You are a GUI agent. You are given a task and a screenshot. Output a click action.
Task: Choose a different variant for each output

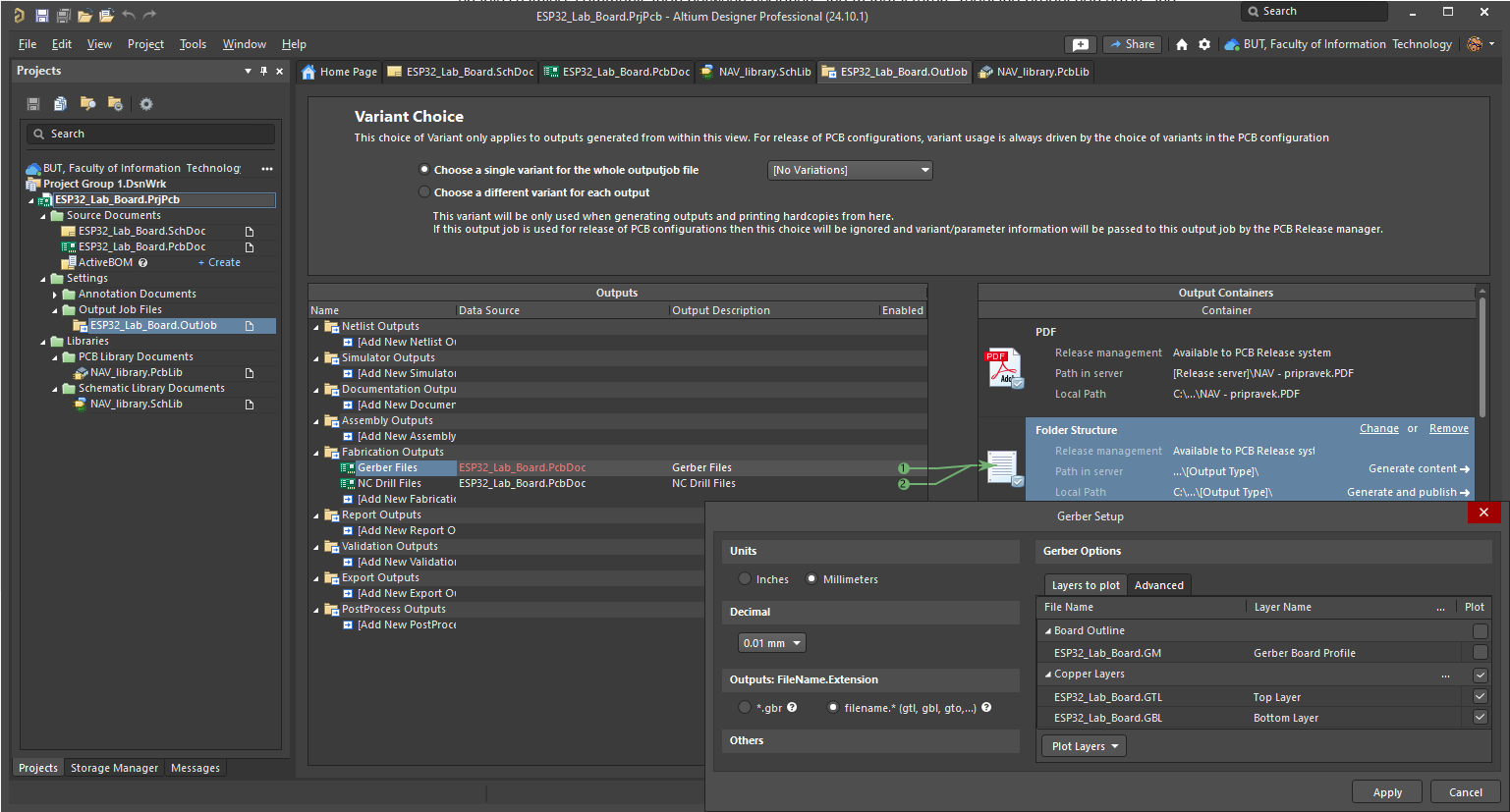point(424,192)
